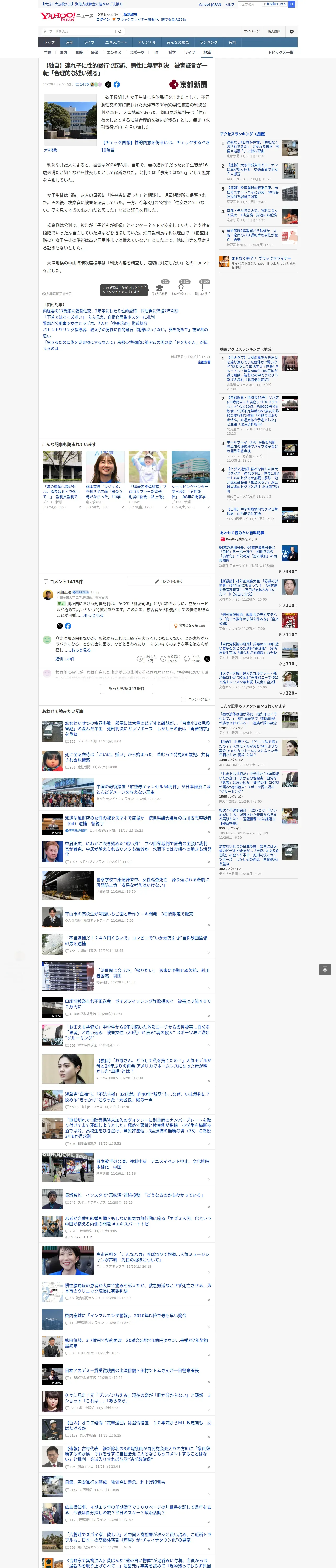Select the 経済 category
This screenshot has height=1568, width=336.
(x=94, y=52)
